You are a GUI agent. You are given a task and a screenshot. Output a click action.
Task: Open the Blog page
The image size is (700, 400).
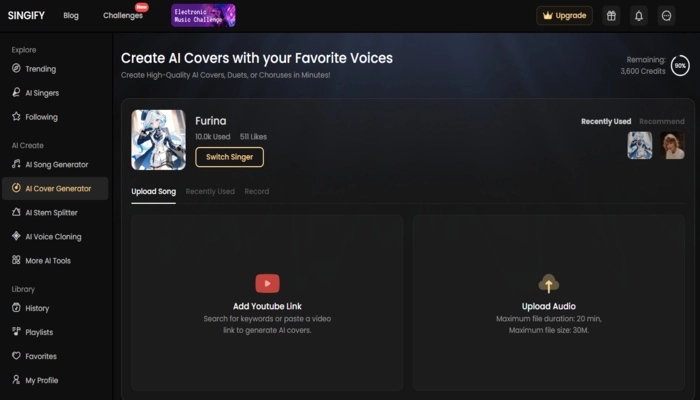pos(71,16)
